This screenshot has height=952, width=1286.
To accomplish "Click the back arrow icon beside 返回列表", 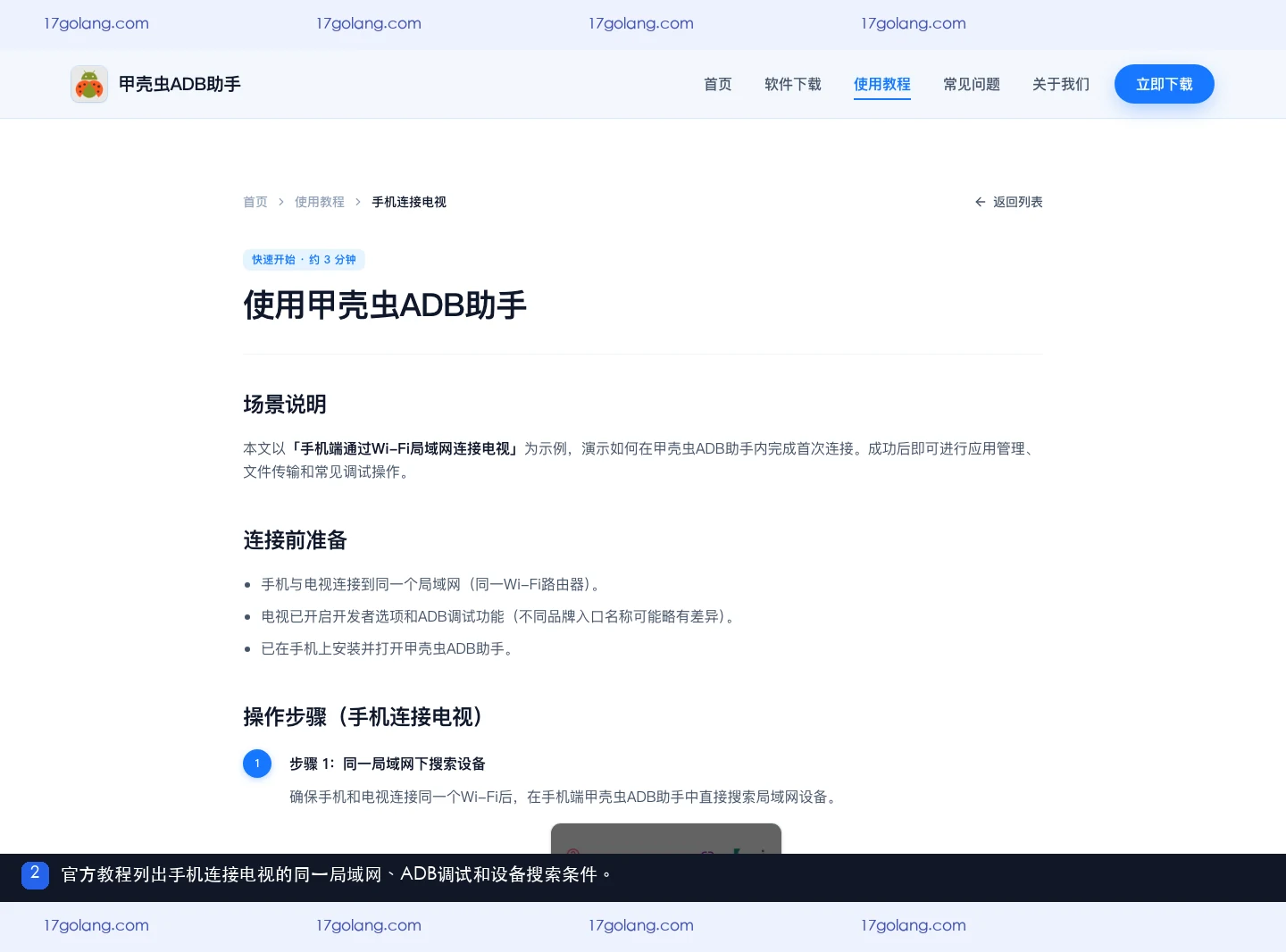I will pos(980,202).
